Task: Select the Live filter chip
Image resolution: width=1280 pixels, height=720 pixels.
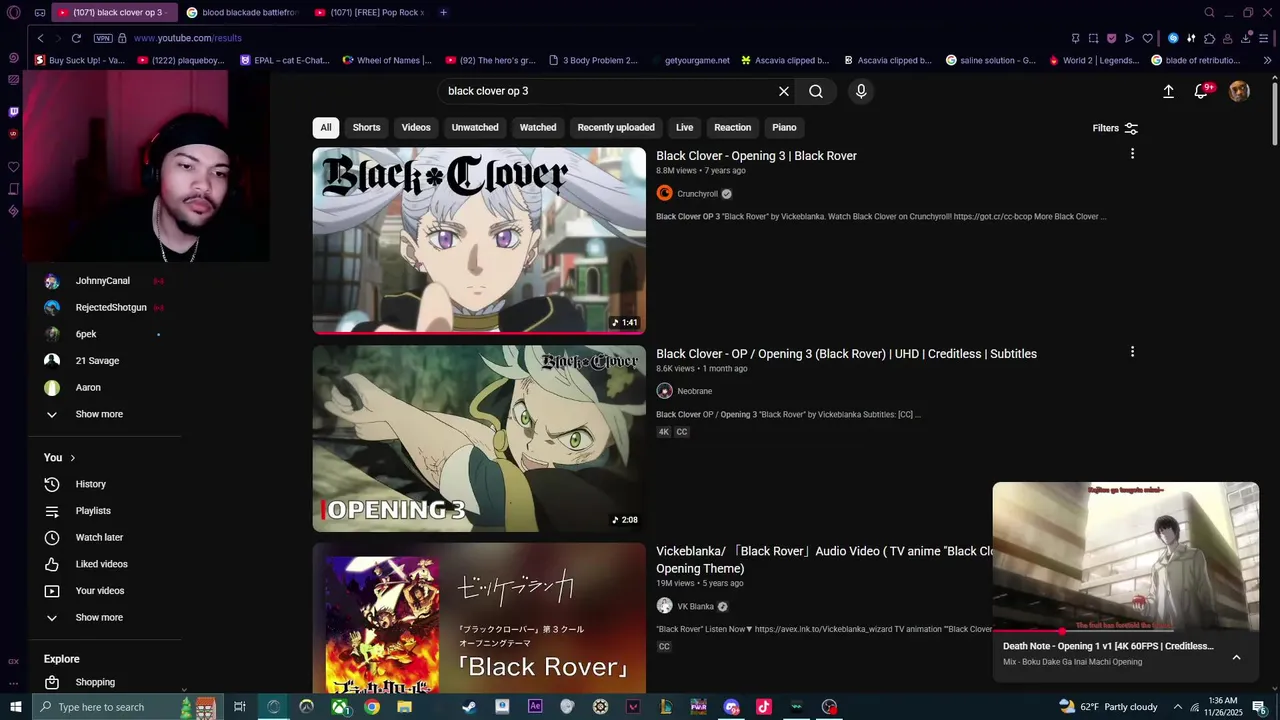Action: [x=684, y=127]
